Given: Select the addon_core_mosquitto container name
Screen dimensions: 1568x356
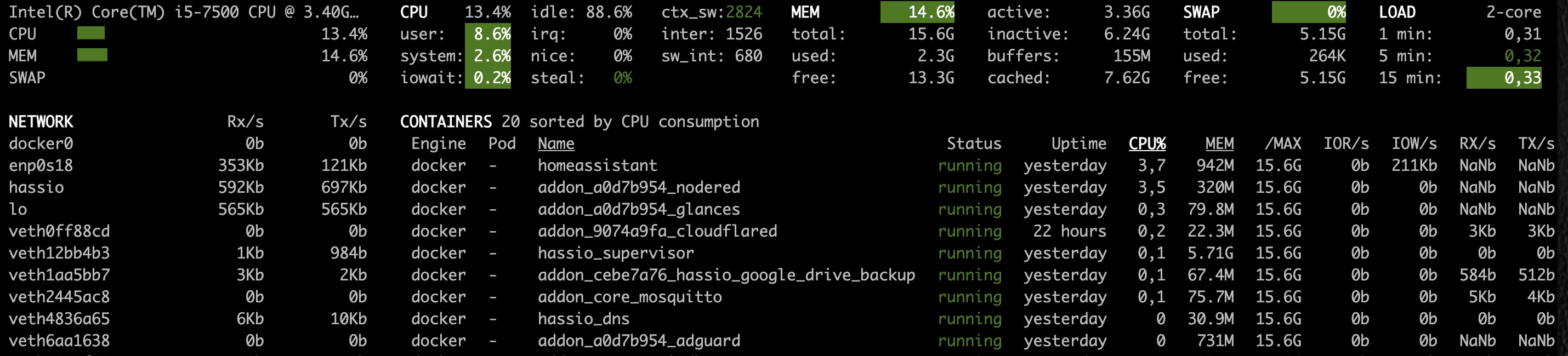Looking at the screenshot, I should [x=629, y=297].
